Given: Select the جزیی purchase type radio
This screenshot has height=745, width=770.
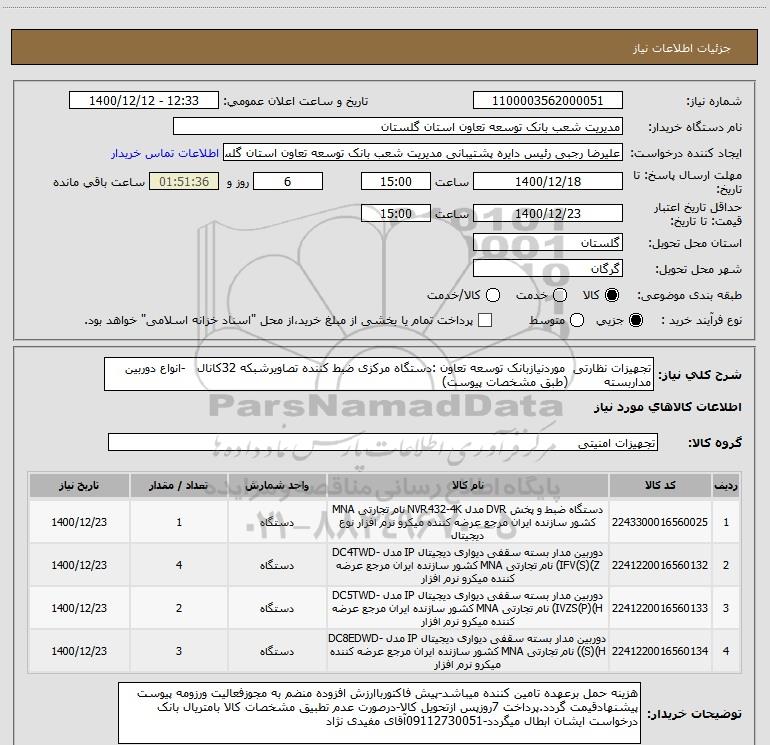Looking at the screenshot, I should pyautogui.click(x=635, y=320).
